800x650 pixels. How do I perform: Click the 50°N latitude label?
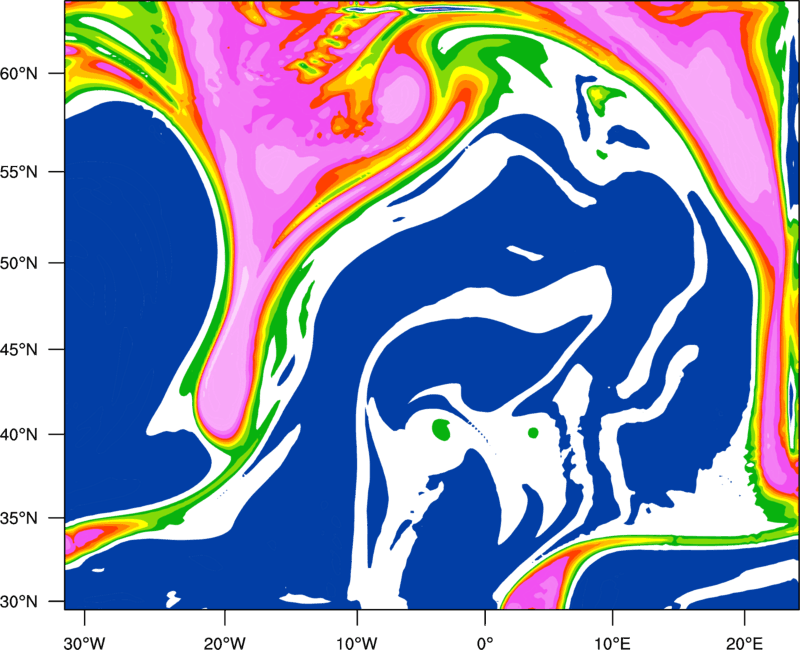click(19, 263)
